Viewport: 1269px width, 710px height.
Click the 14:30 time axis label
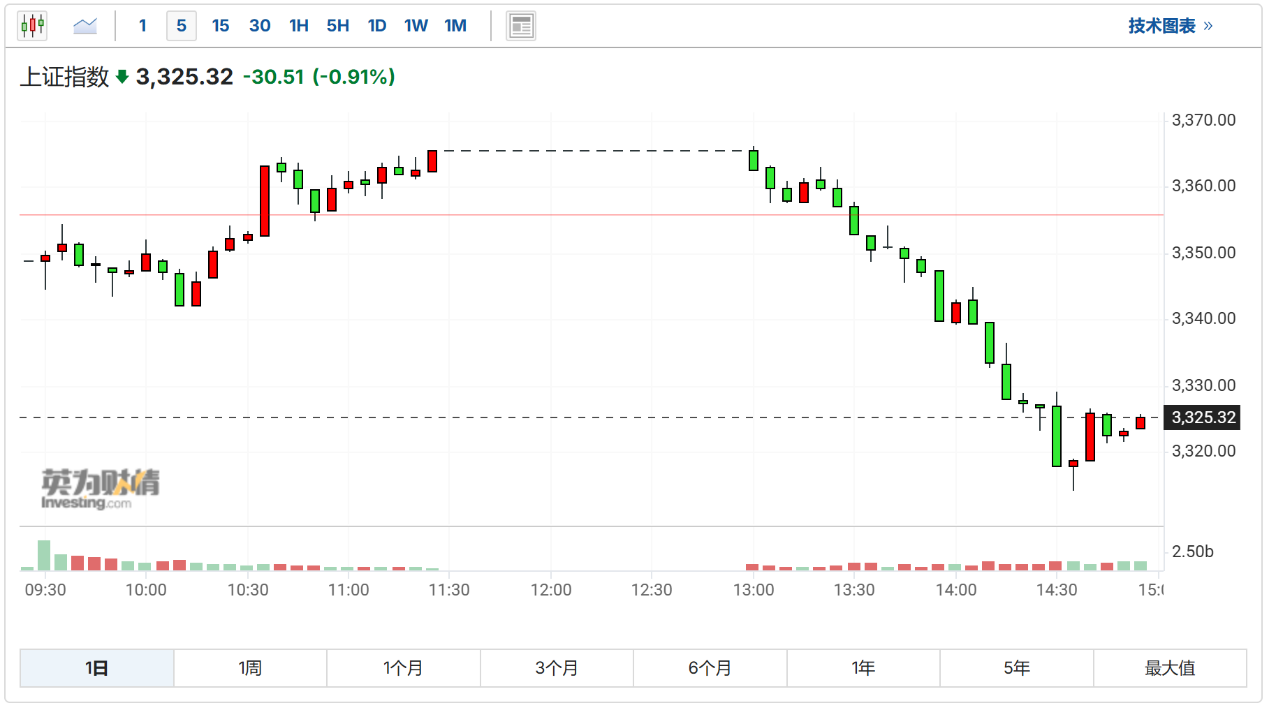pos(1057,590)
